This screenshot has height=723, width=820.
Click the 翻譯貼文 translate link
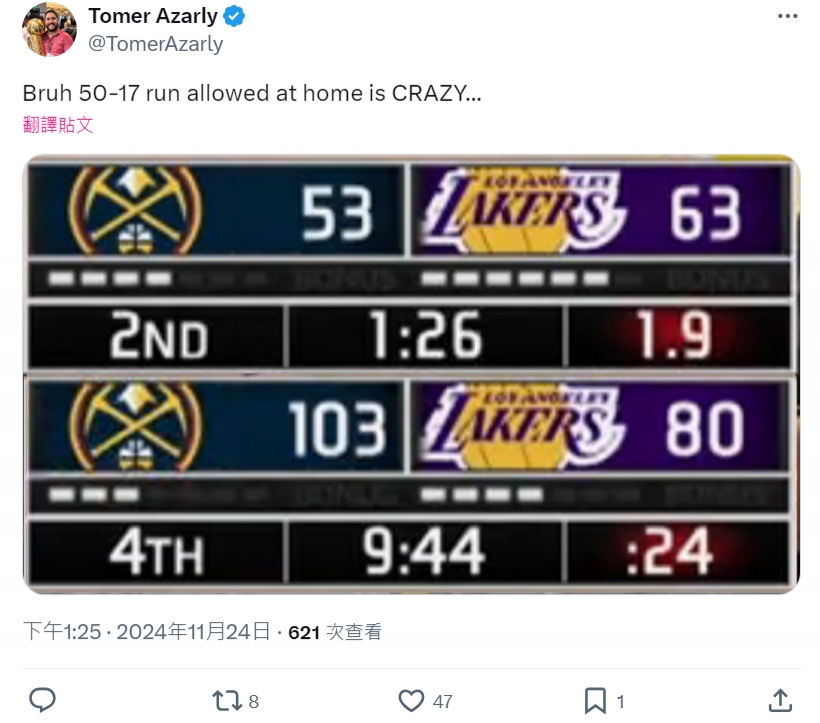point(58,125)
